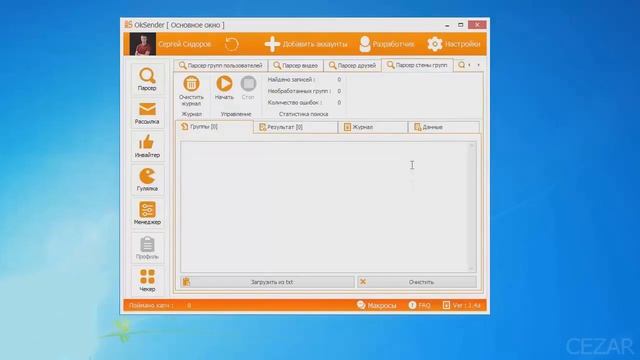Open the Разработчик developer link
Image resolution: width=640 pixels, height=360 pixels.
(x=387, y=44)
